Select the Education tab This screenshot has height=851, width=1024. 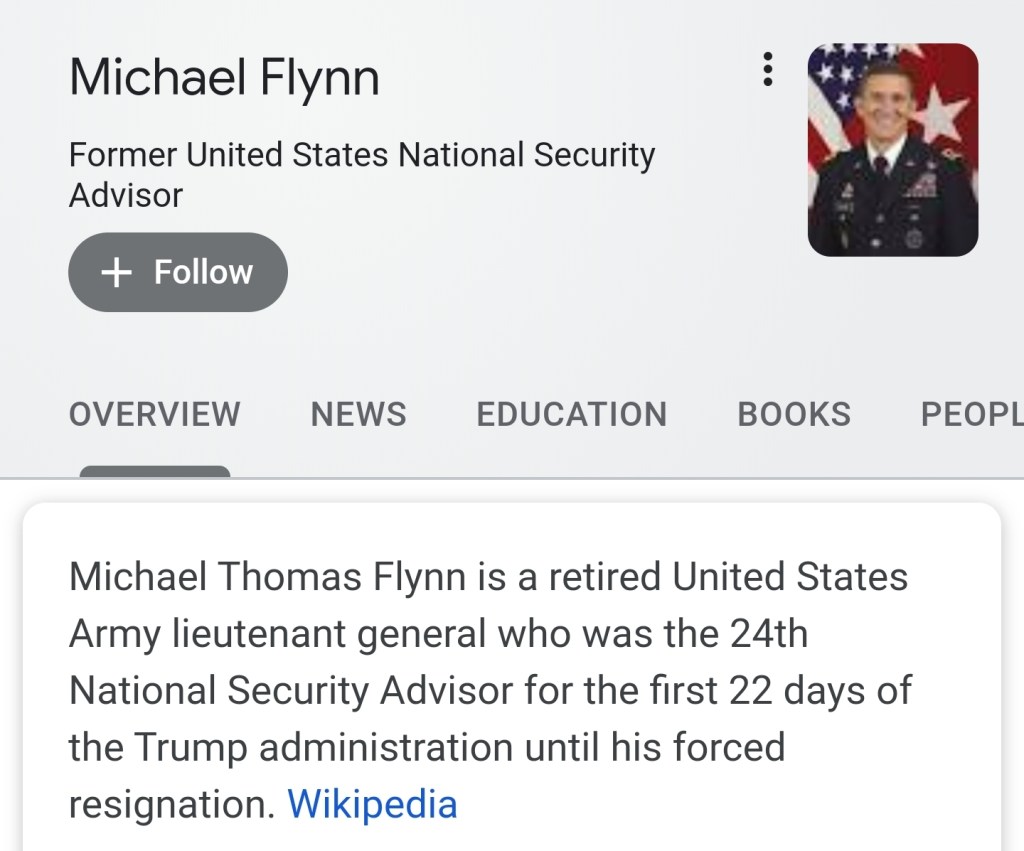pyautogui.click(x=571, y=414)
